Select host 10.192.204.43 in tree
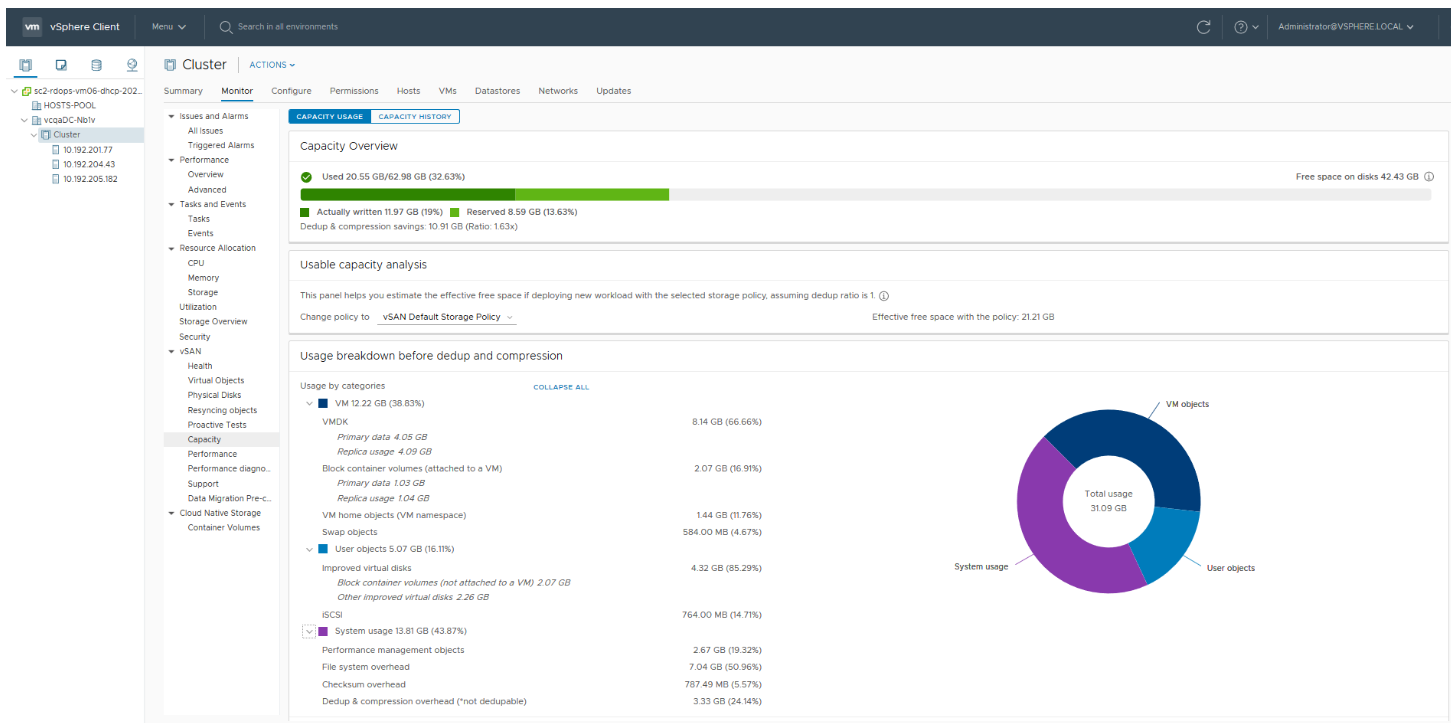1451x723 pixels. [x=89, y=164]
